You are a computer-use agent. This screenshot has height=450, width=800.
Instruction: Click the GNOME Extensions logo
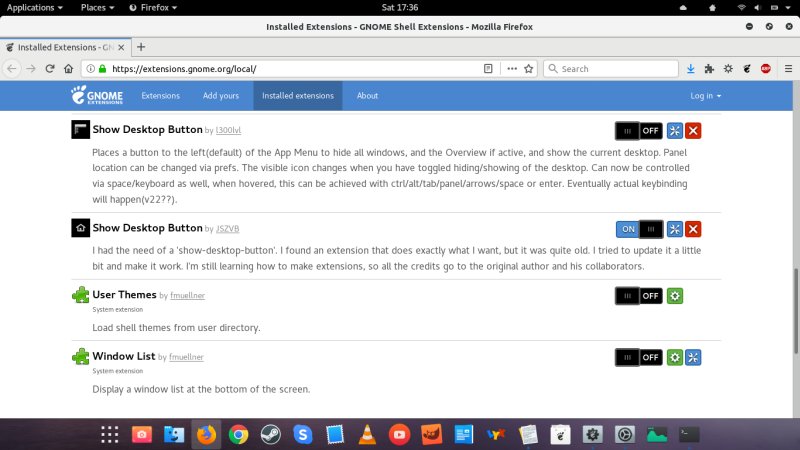[97, 95]
